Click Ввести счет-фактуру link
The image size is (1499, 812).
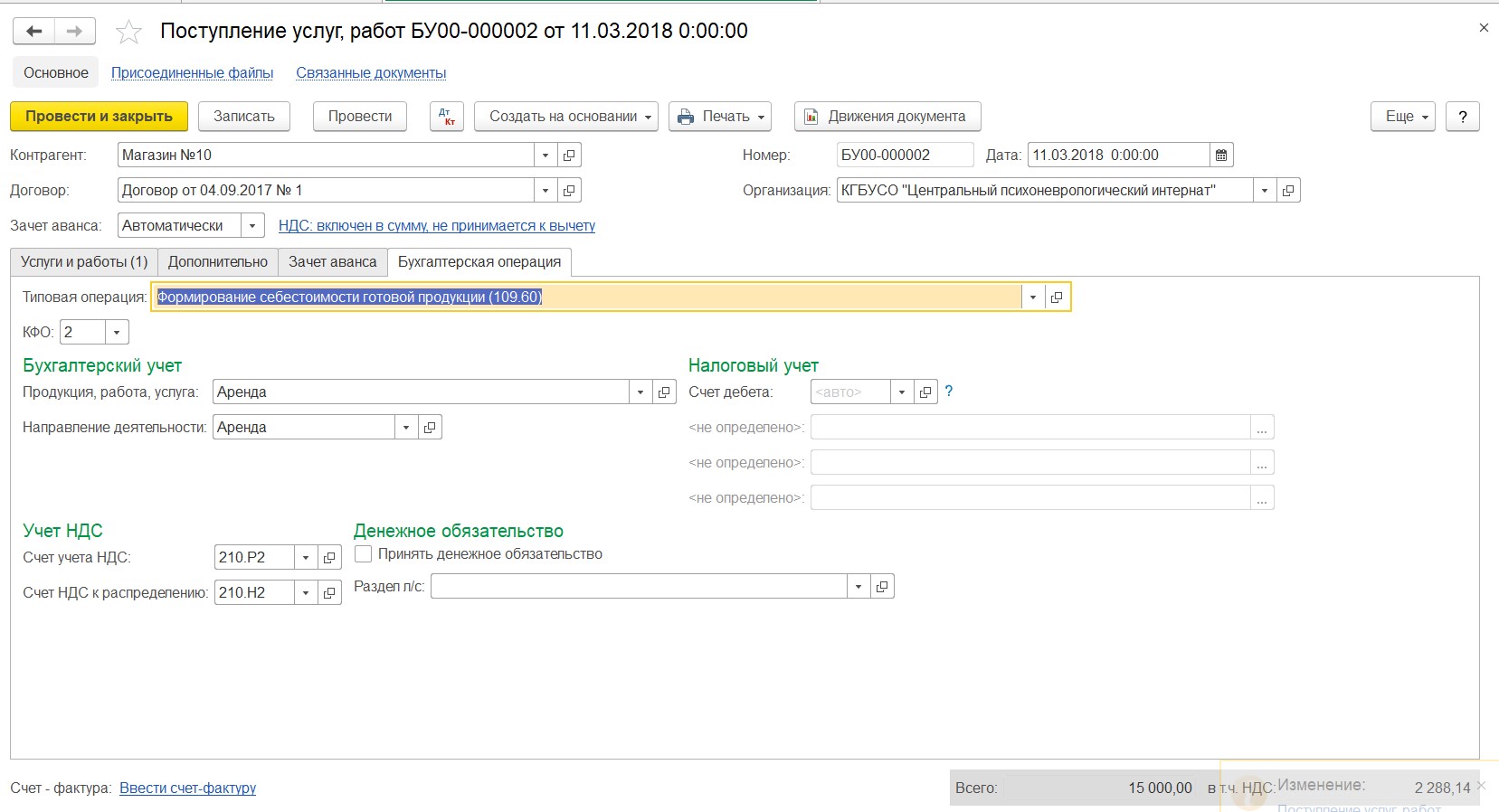point(188,788)
